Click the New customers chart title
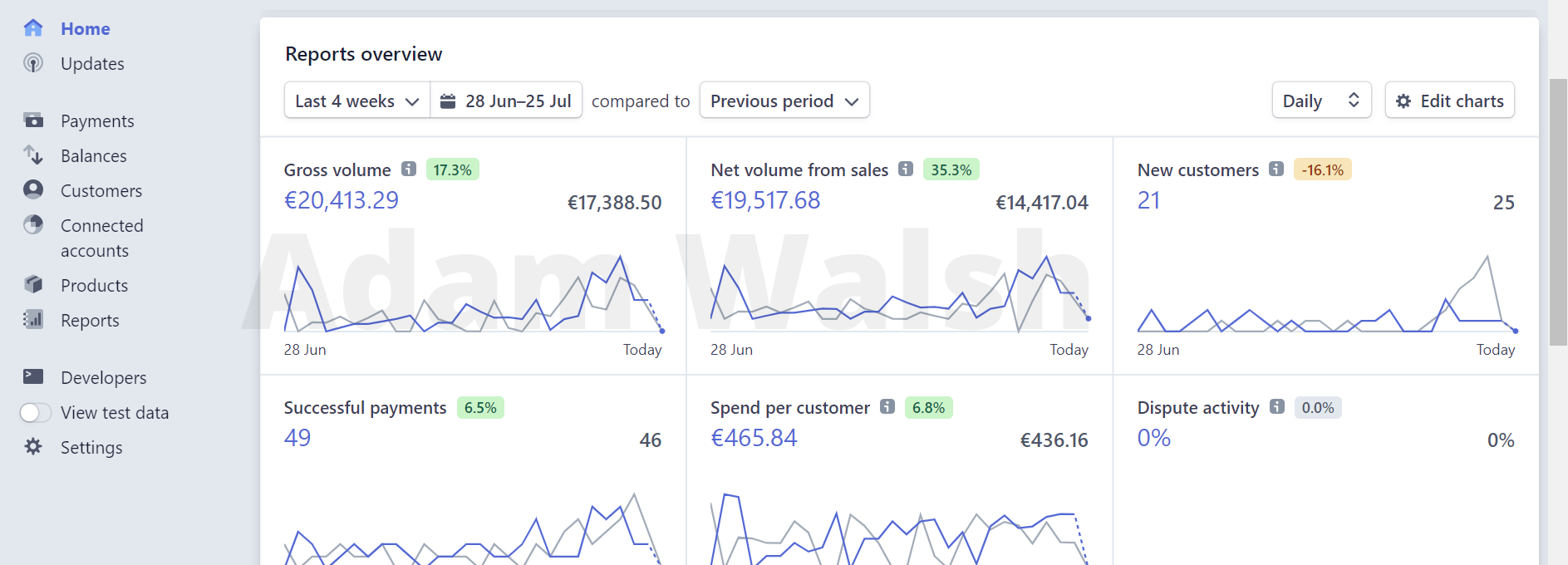The height and width of the screenshot is (565, 1568). pyautogui.click(x=1198, y=169)
